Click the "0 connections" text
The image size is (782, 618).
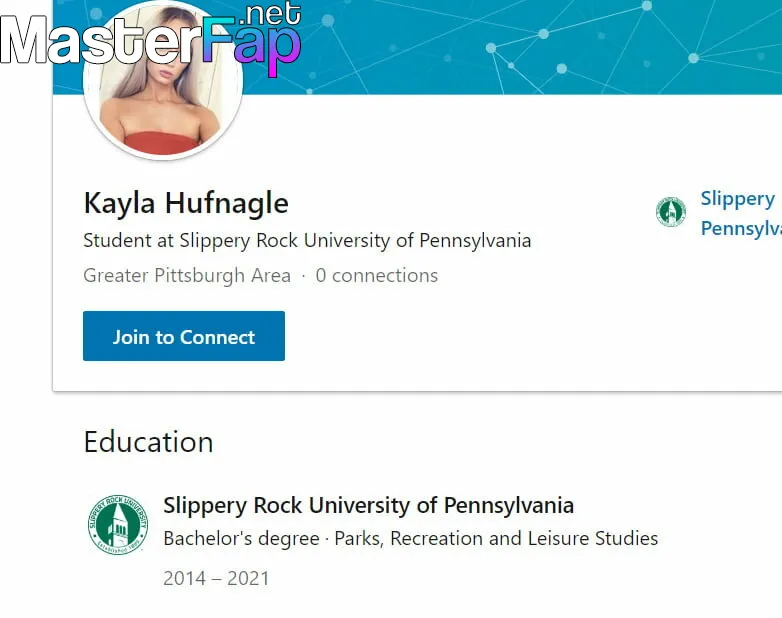click(x=377, y=275)
